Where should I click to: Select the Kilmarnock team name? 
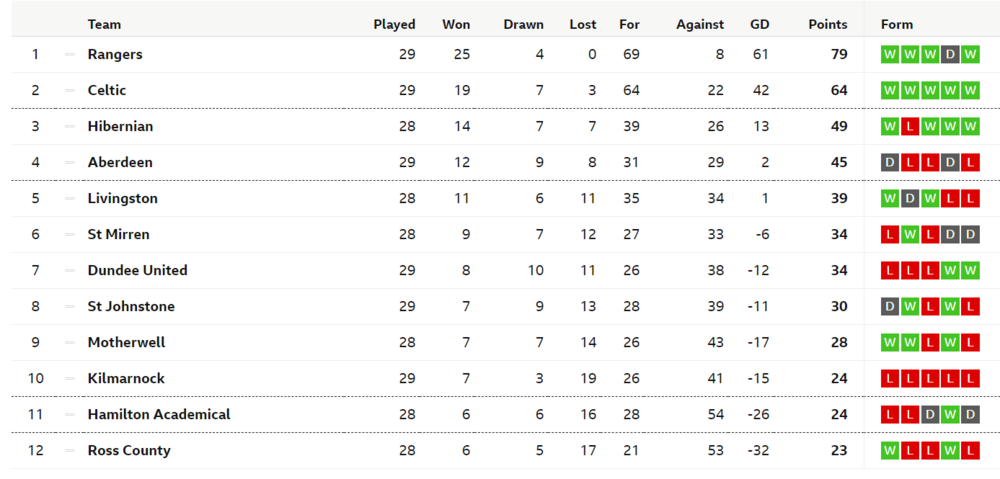point(126,378)
